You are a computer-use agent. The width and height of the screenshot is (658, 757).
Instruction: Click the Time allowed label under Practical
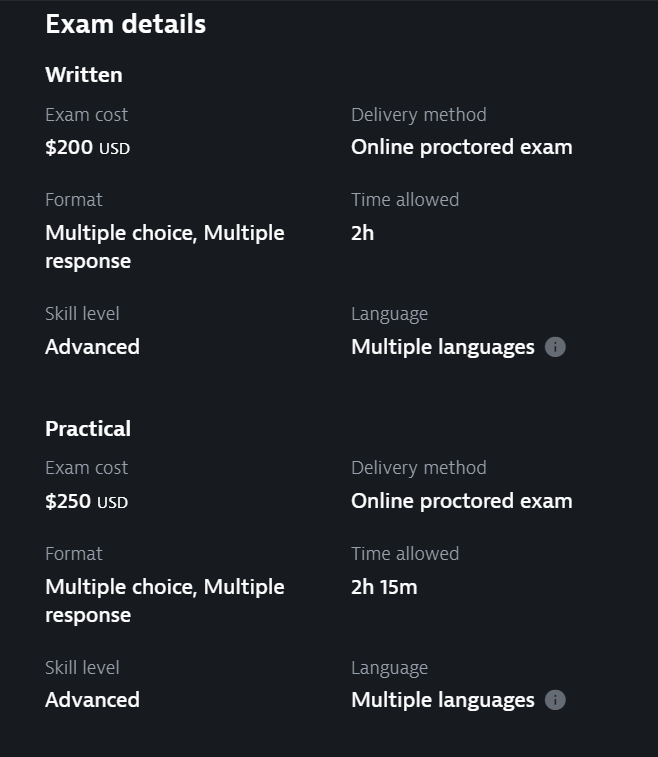click(x=405, y=554)
